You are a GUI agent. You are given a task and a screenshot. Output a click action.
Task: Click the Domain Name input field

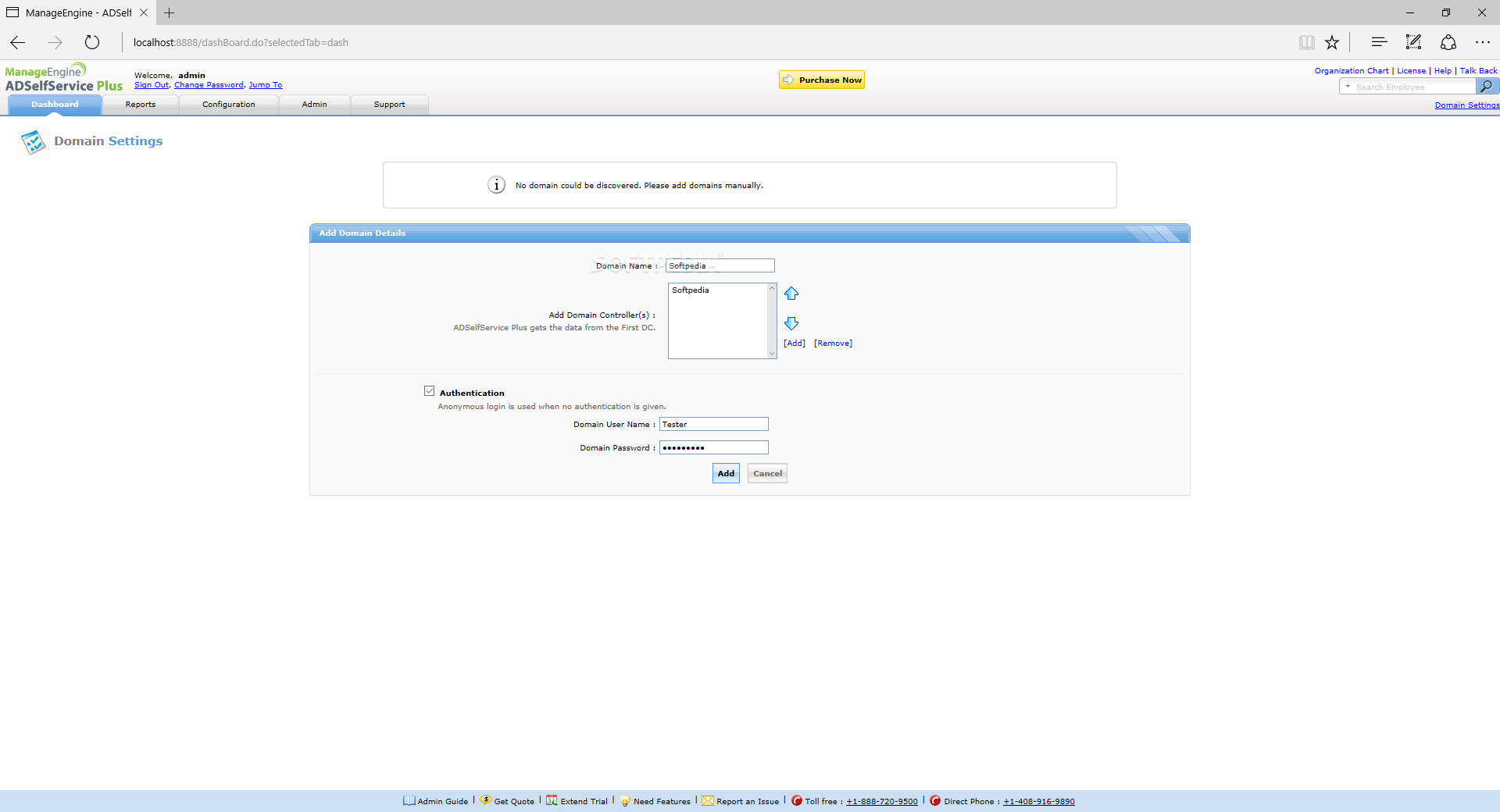[720, 265]
